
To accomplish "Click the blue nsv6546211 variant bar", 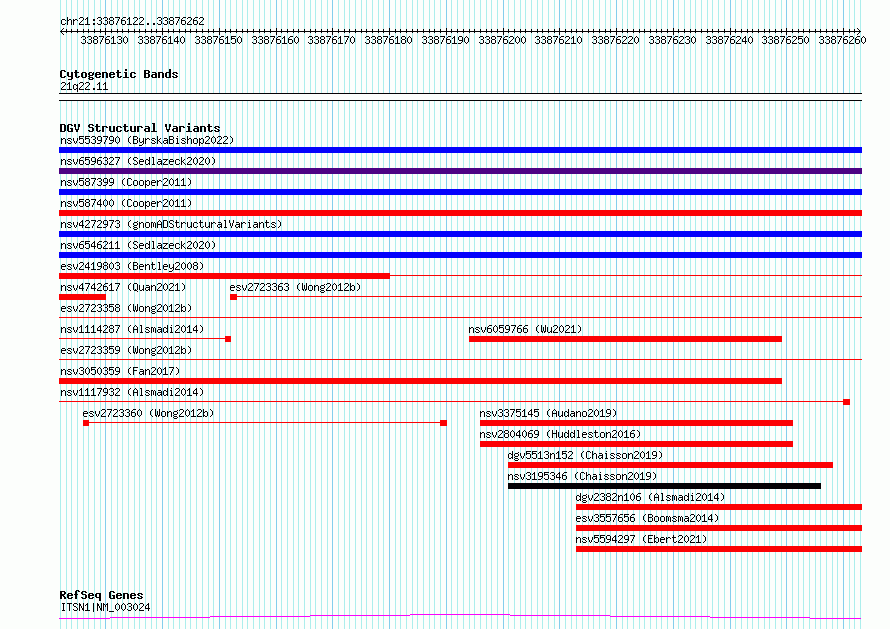I will (460, 255).
